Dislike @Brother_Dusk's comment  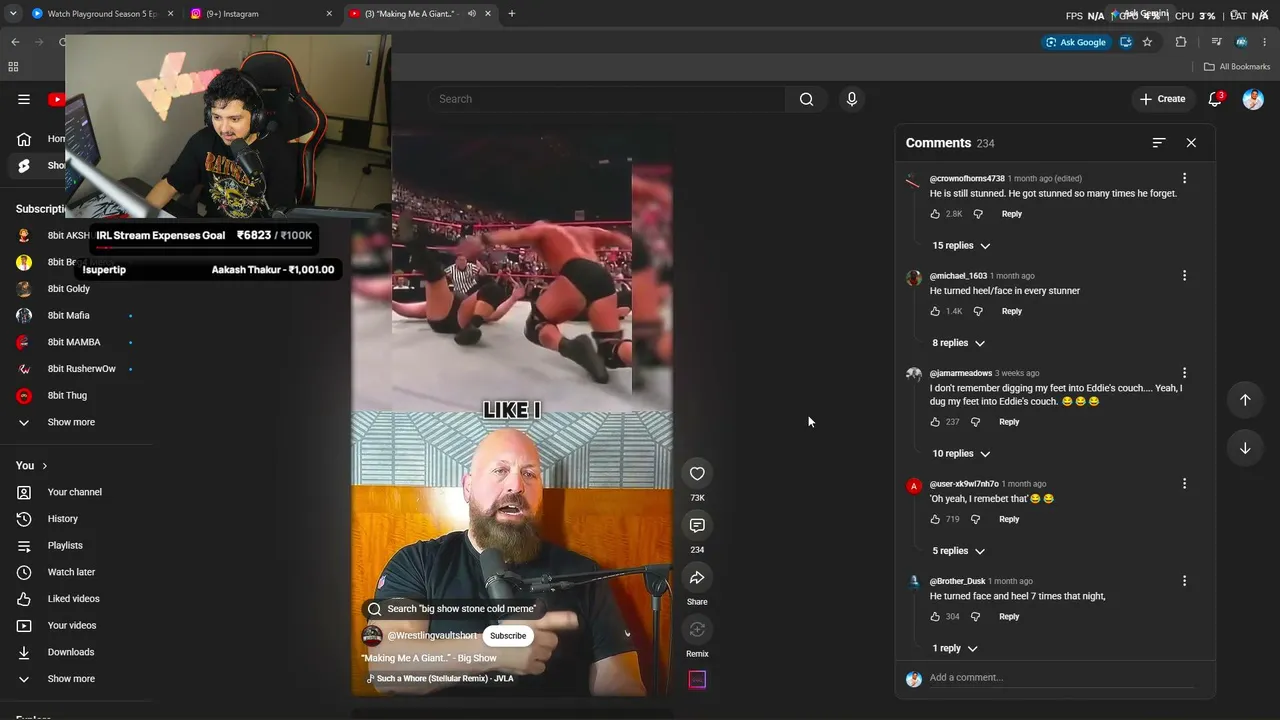[975, 617]
